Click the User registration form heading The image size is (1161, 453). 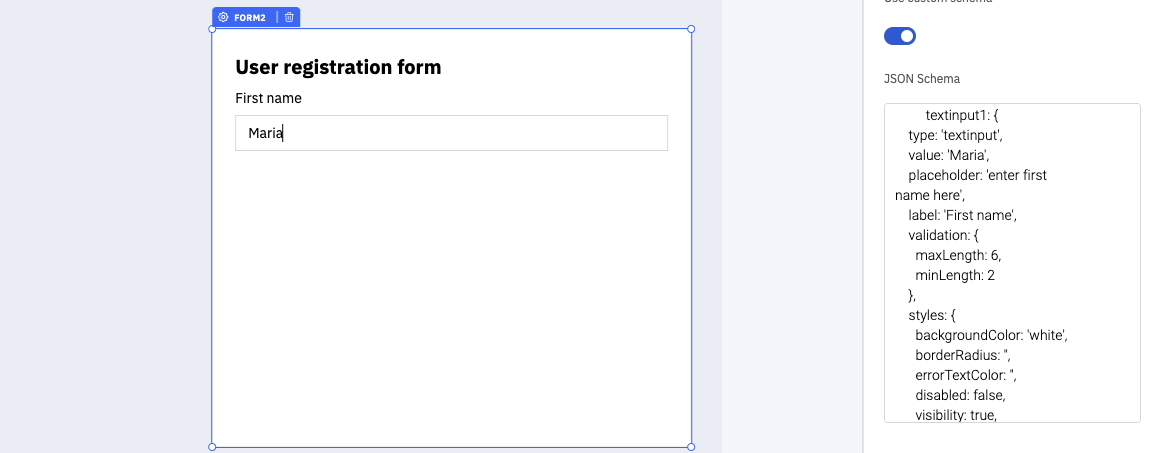[x=338, y=67]
